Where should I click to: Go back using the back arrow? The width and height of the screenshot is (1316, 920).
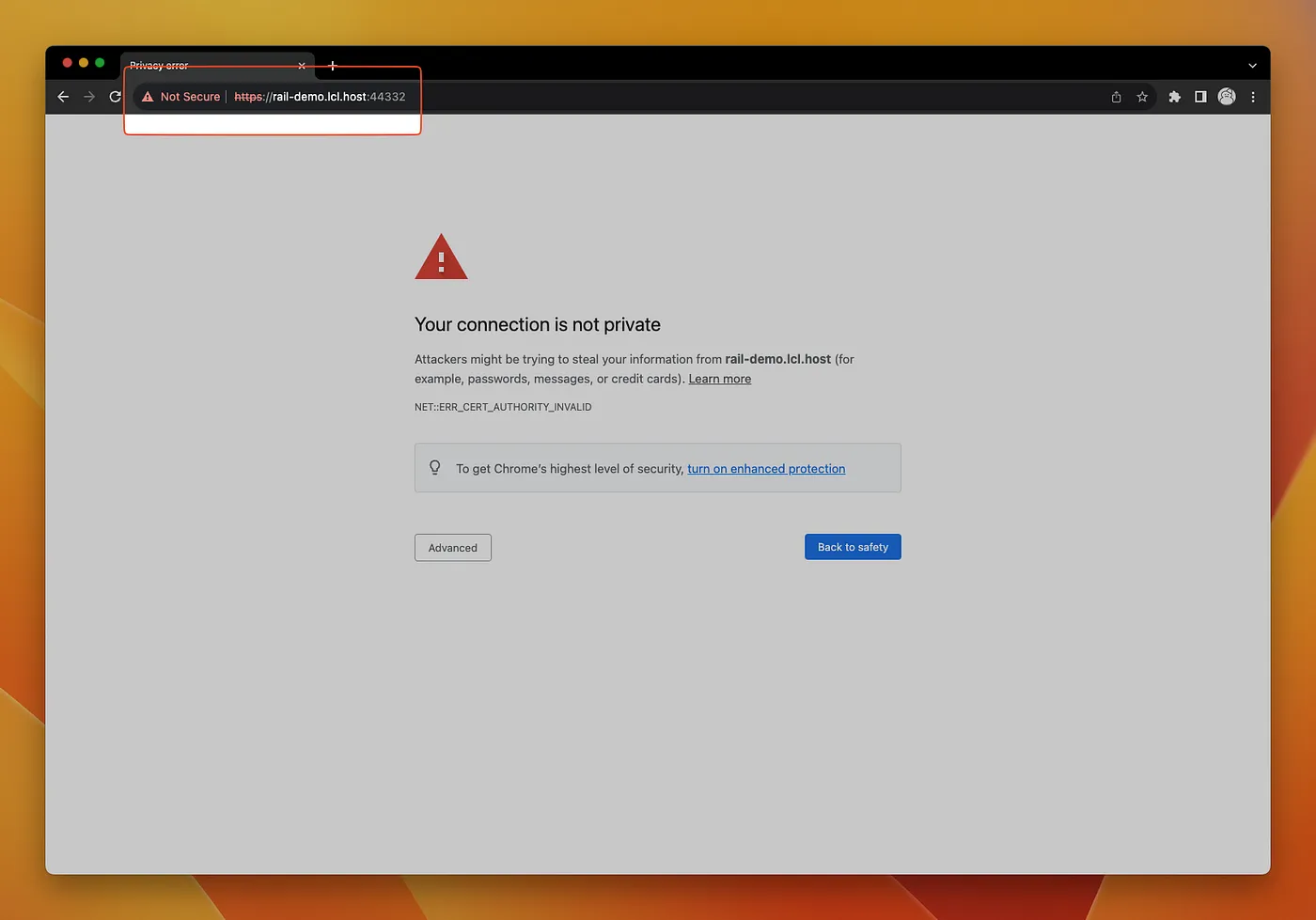[63, 96]
